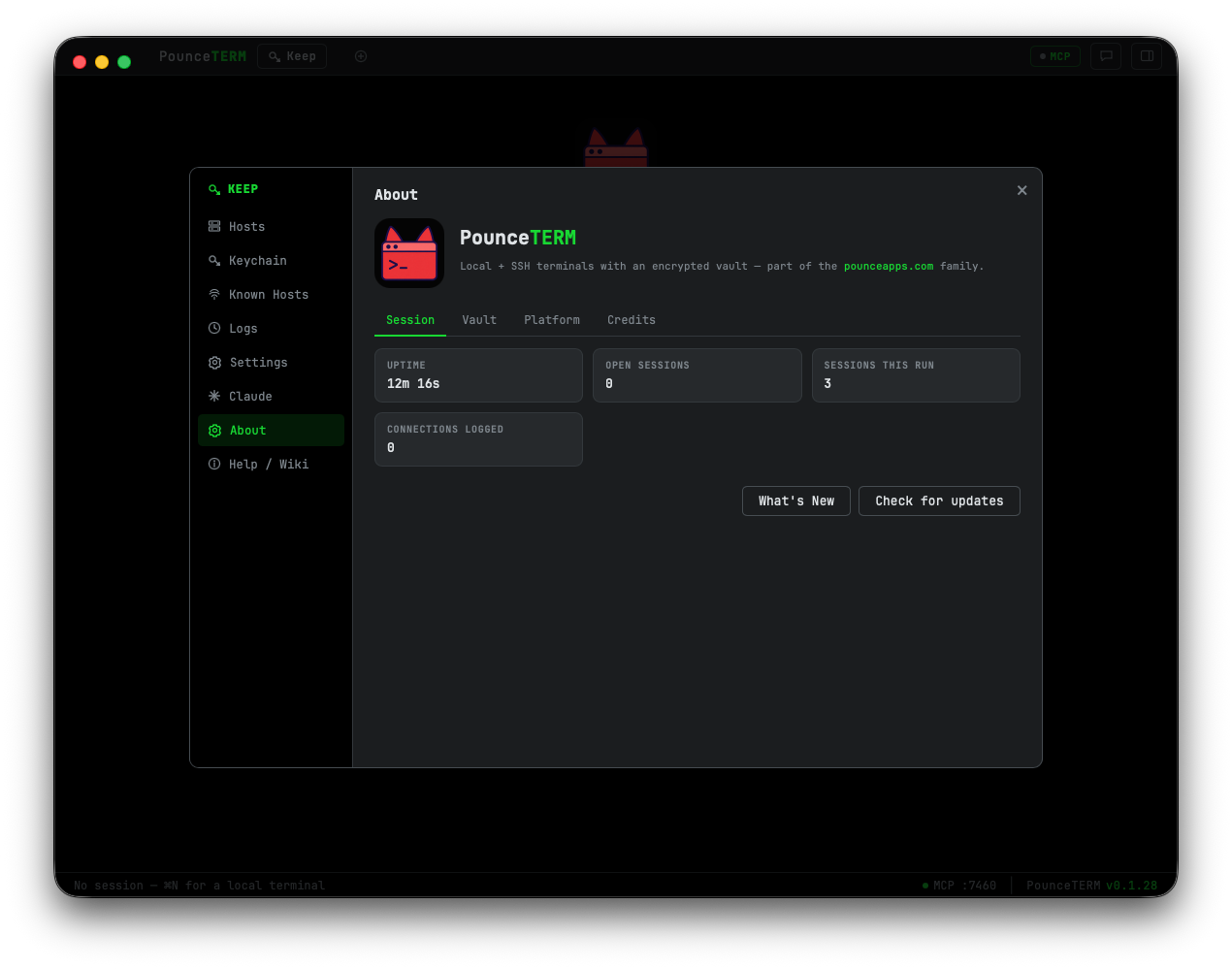Image resolution: width=1232 pixels, height=969 pixels.
Task: Click the Keep tab in title bar
Action: 292,56
